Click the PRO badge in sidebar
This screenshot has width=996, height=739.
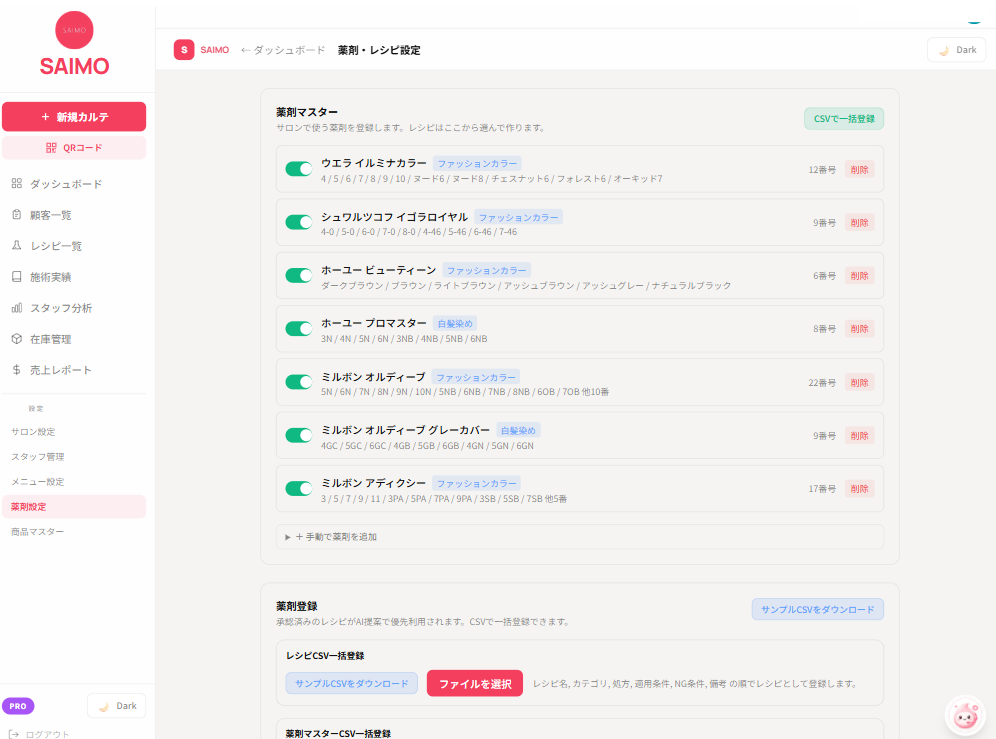coord(18,706)
